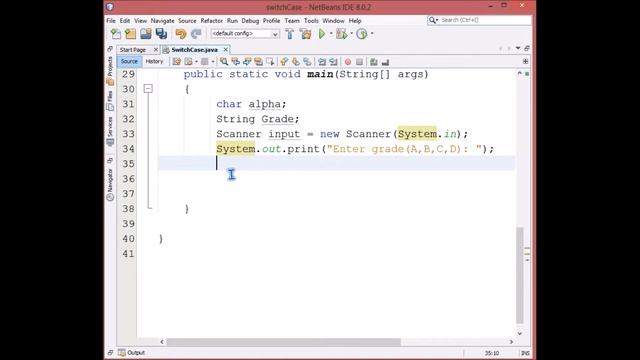Click the Last Edit icon in editor toolbar
Screen dimensions: 640x360
pos(176,62)
